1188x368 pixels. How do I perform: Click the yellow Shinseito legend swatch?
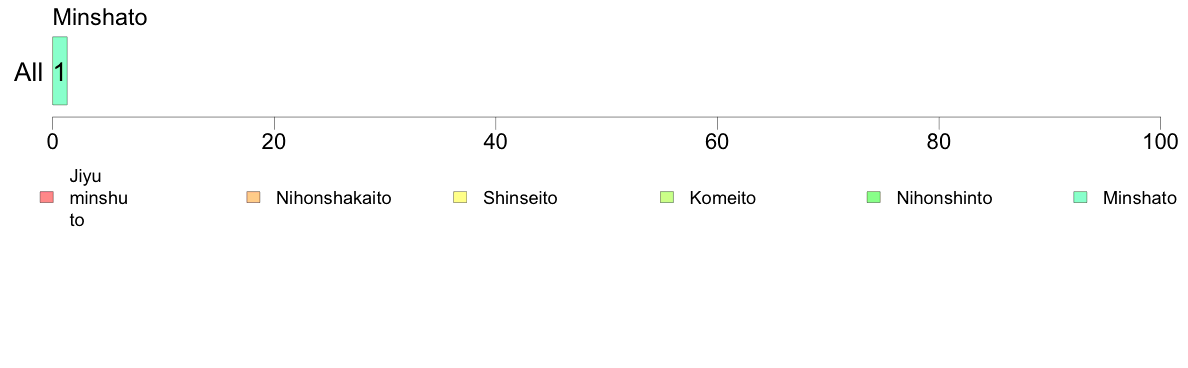460,198
